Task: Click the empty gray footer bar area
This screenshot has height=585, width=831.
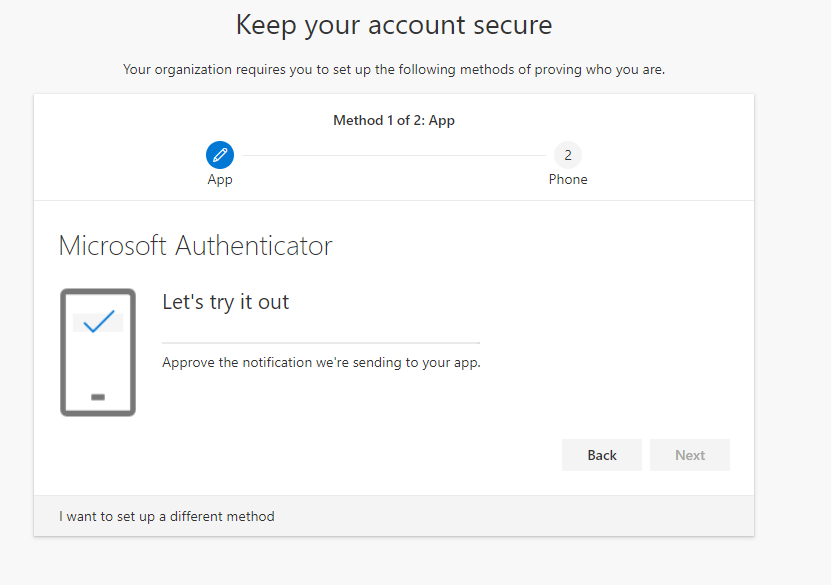Action: [514, 516]
